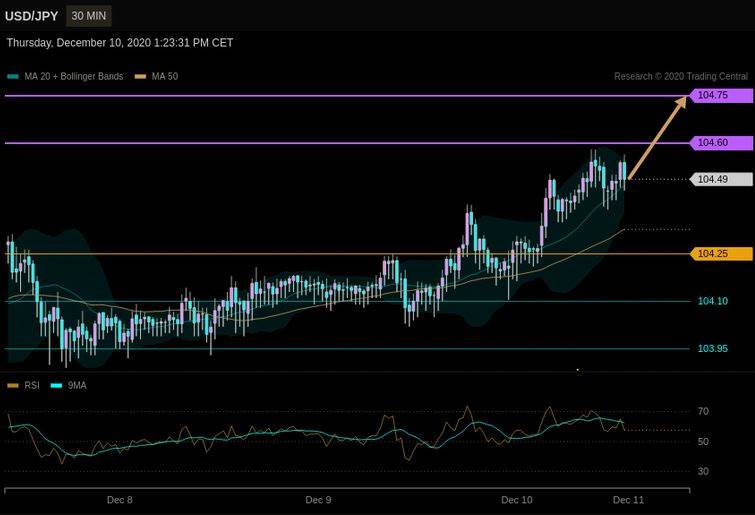Click the Research © 2020 Trading Central credit
The width and height of the screenshot is (755, 515).
(x=681, y=77)
